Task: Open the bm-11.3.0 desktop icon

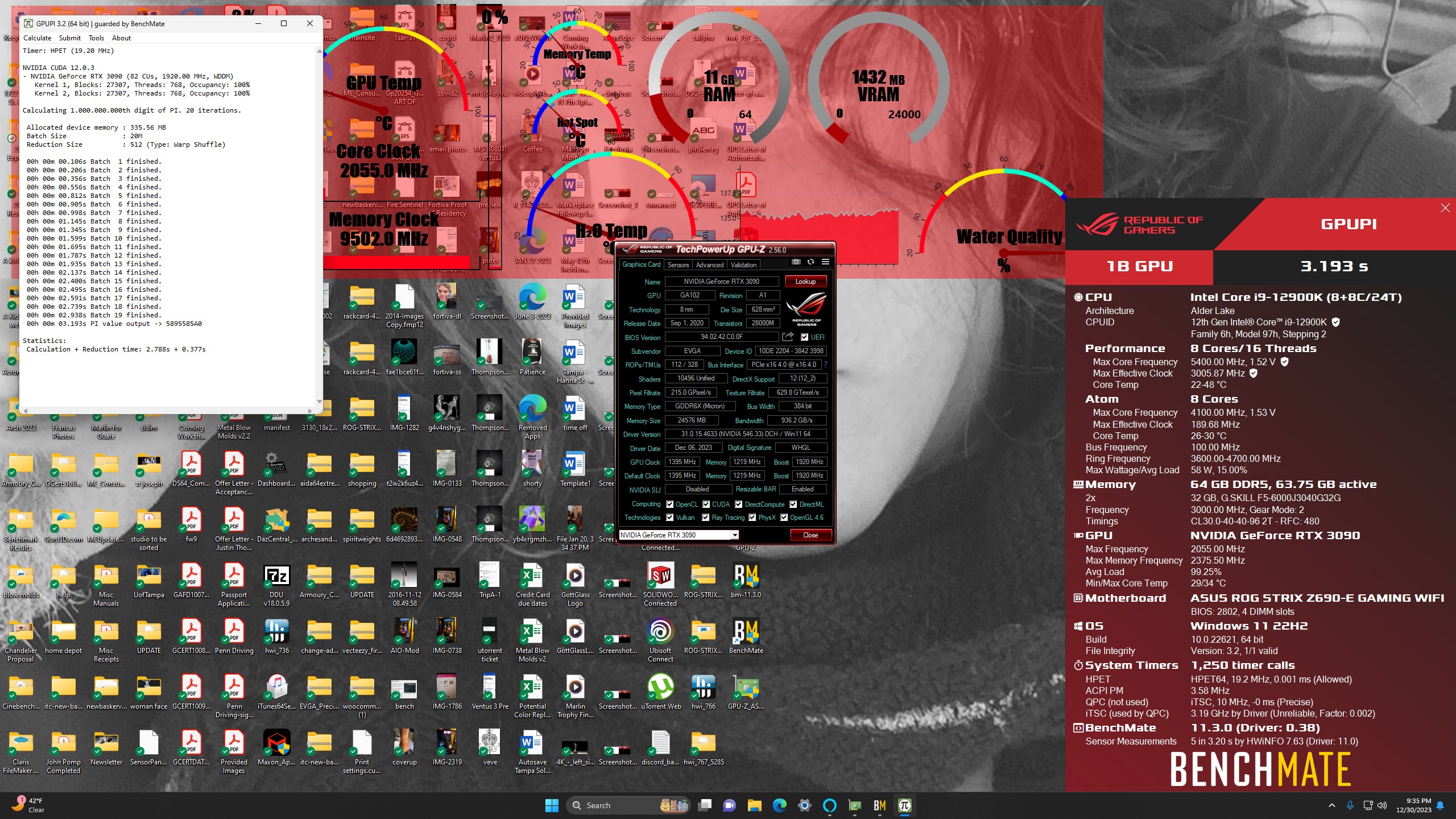Action: click(746, 581)
